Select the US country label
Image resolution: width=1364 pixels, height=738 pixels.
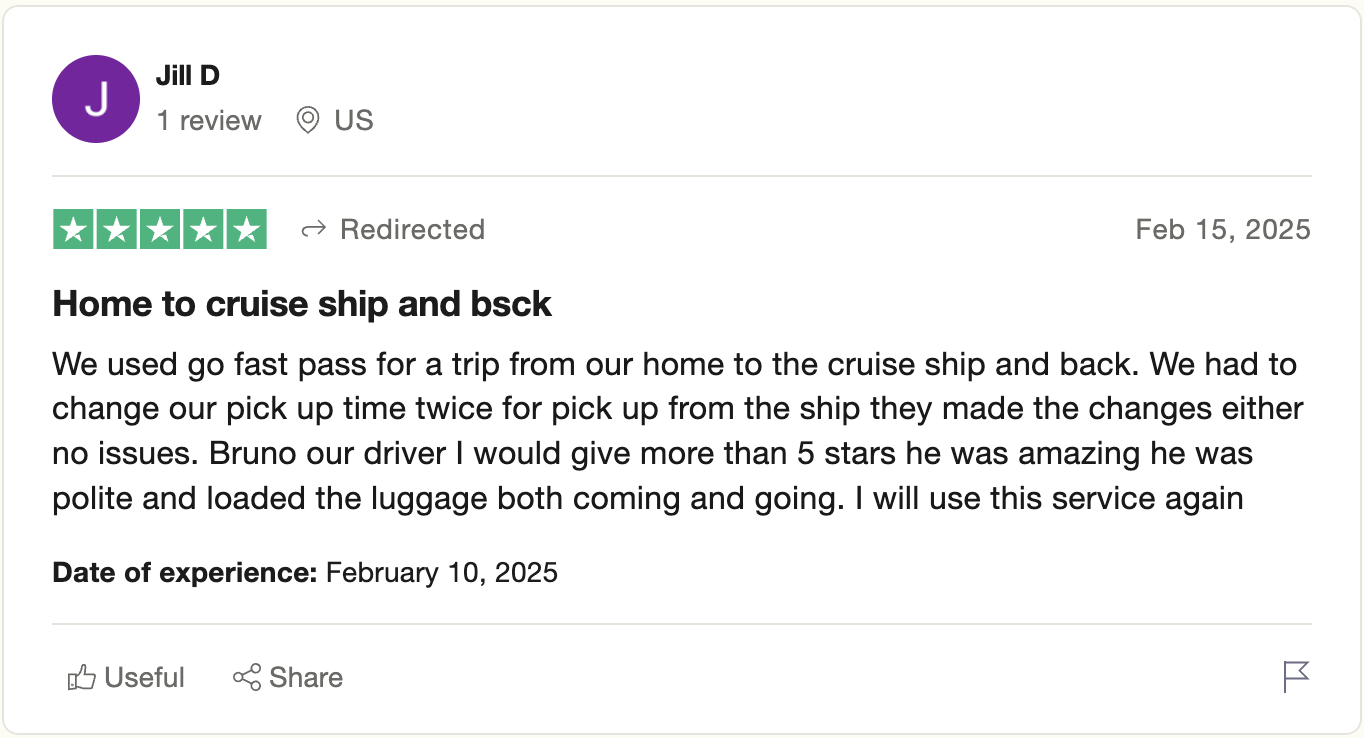tap(354, 121)
